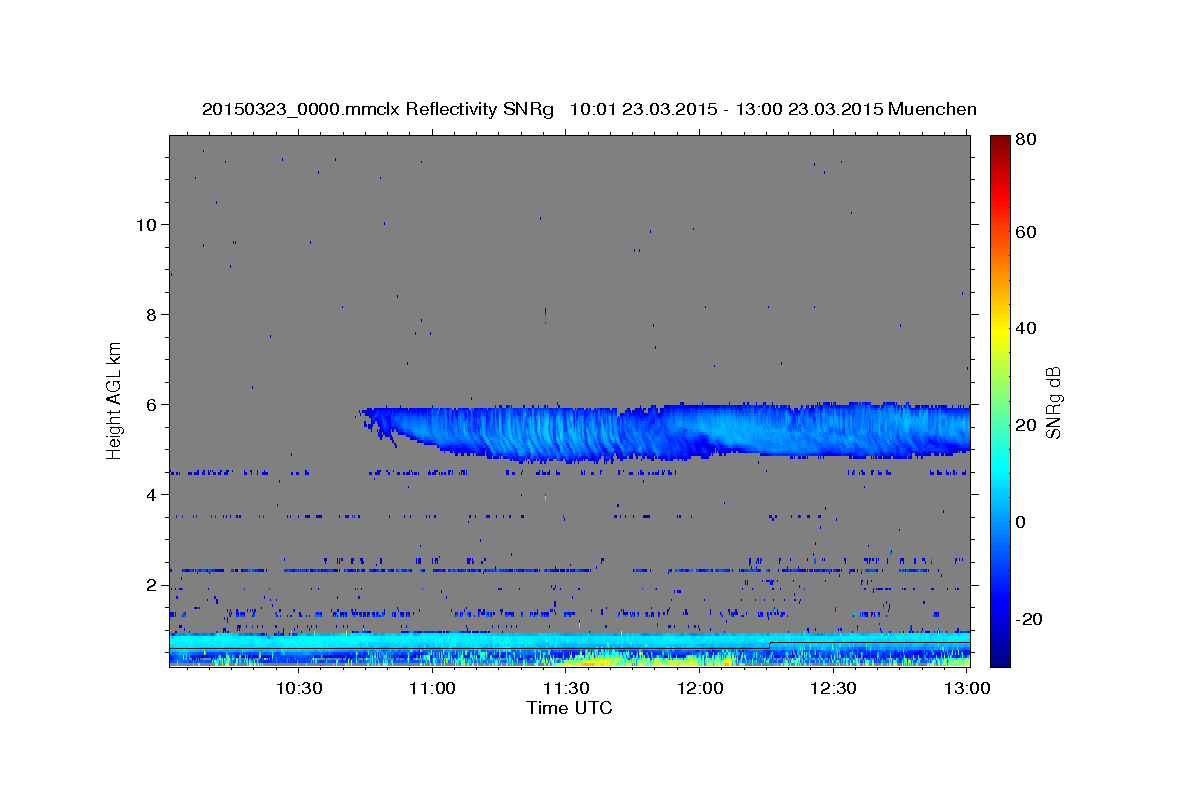Click the colorbar value label 80
Screen dimensions: 1200x800
tap(1028, 140)
